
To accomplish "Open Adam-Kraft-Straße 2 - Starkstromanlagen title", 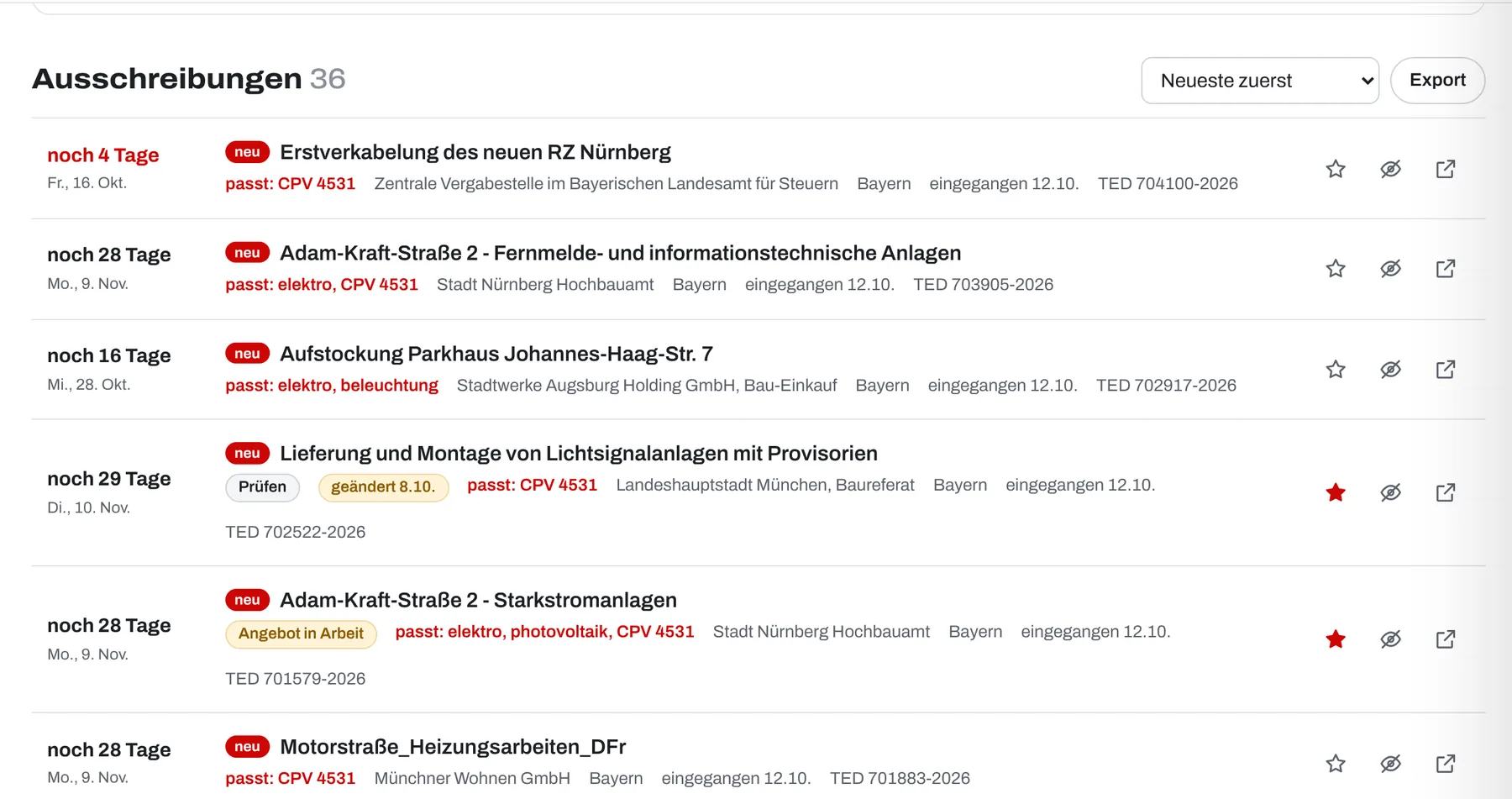I will pos(479,600).
